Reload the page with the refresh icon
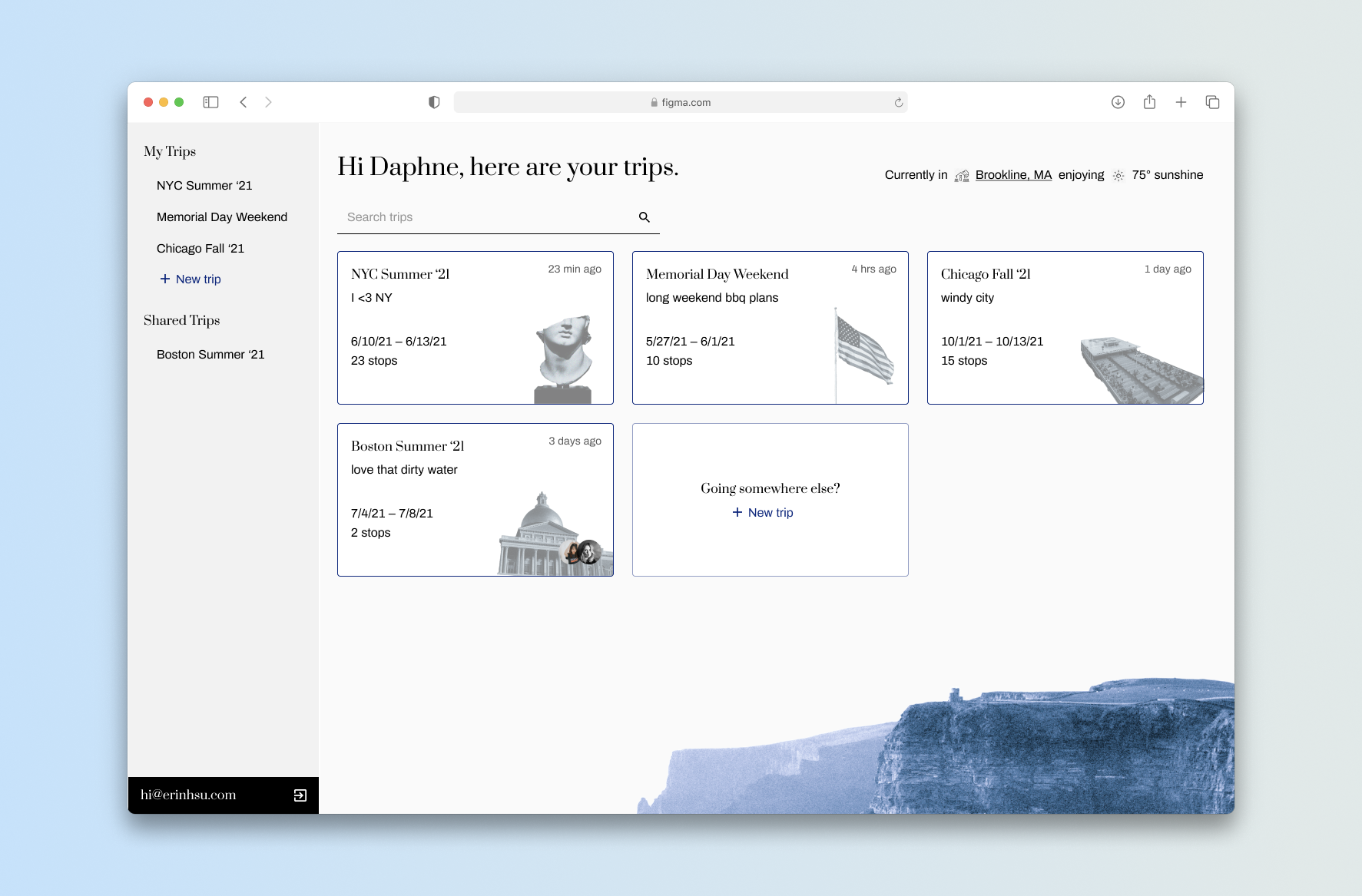The height and width of the screenshot is (896, 1362). click(898, 102)
